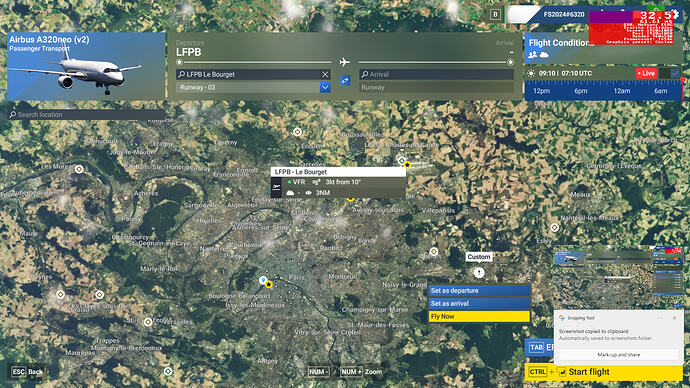Select airport marker near Les Mureaux
690x388 pixels.
pyautogui.click(x=79, y=169)
